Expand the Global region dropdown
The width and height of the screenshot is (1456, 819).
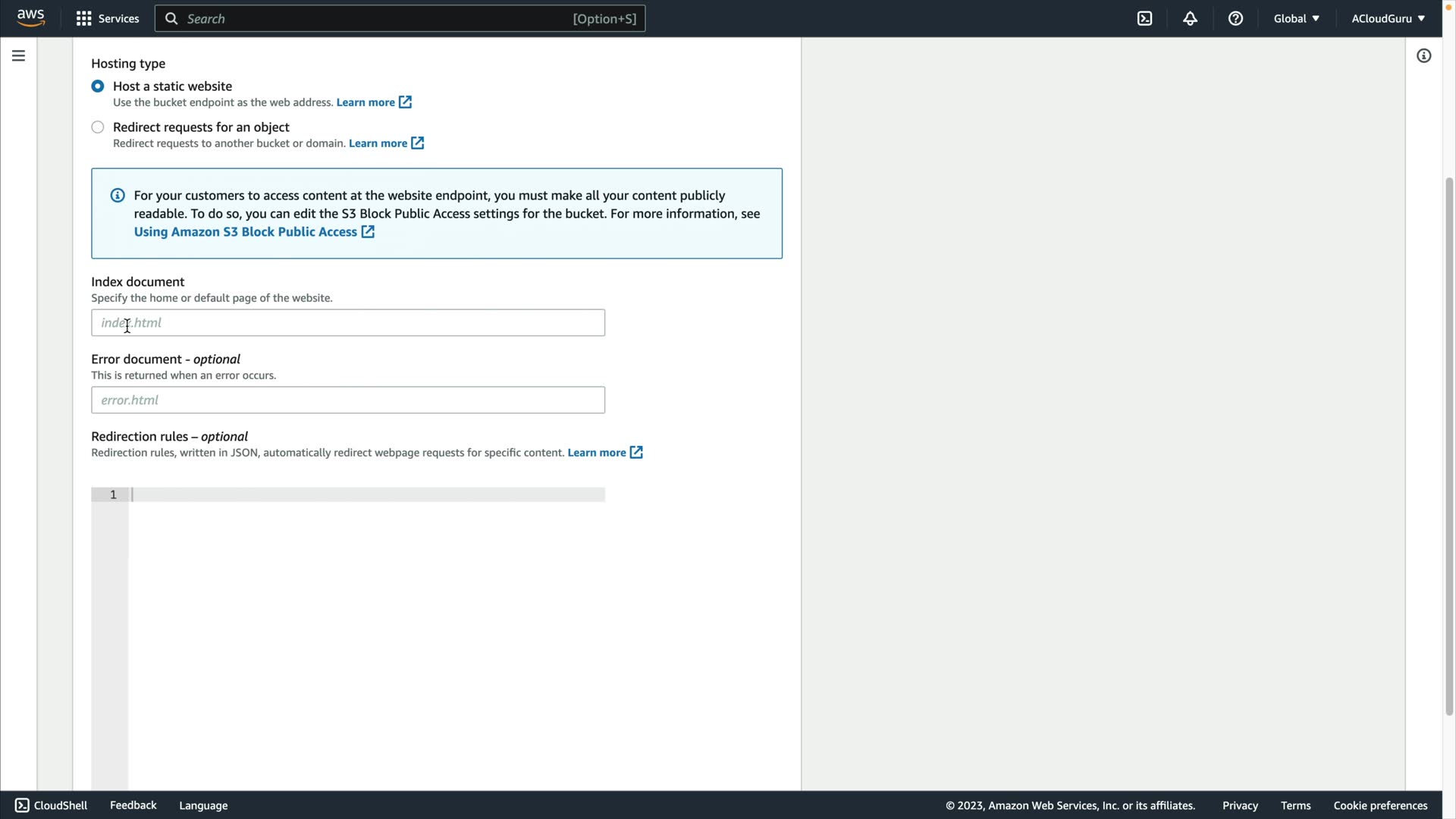pos(1296,18)
